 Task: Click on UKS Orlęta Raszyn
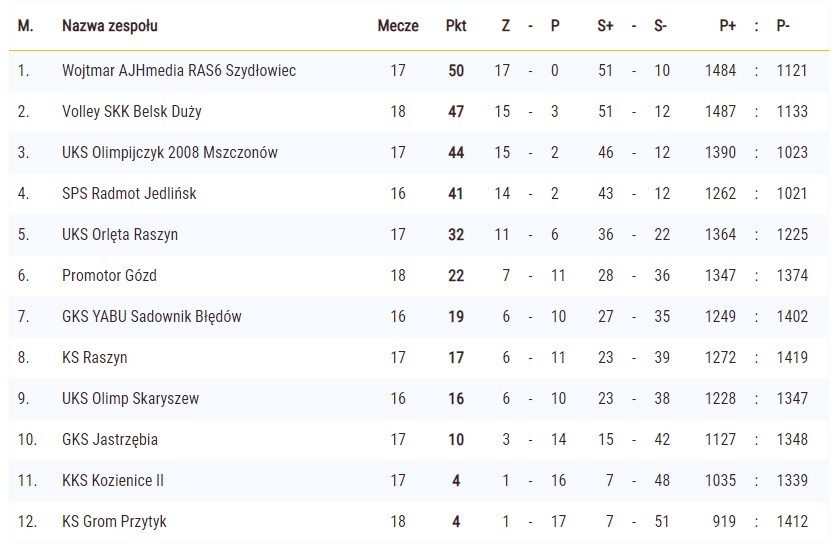[119, 235]
